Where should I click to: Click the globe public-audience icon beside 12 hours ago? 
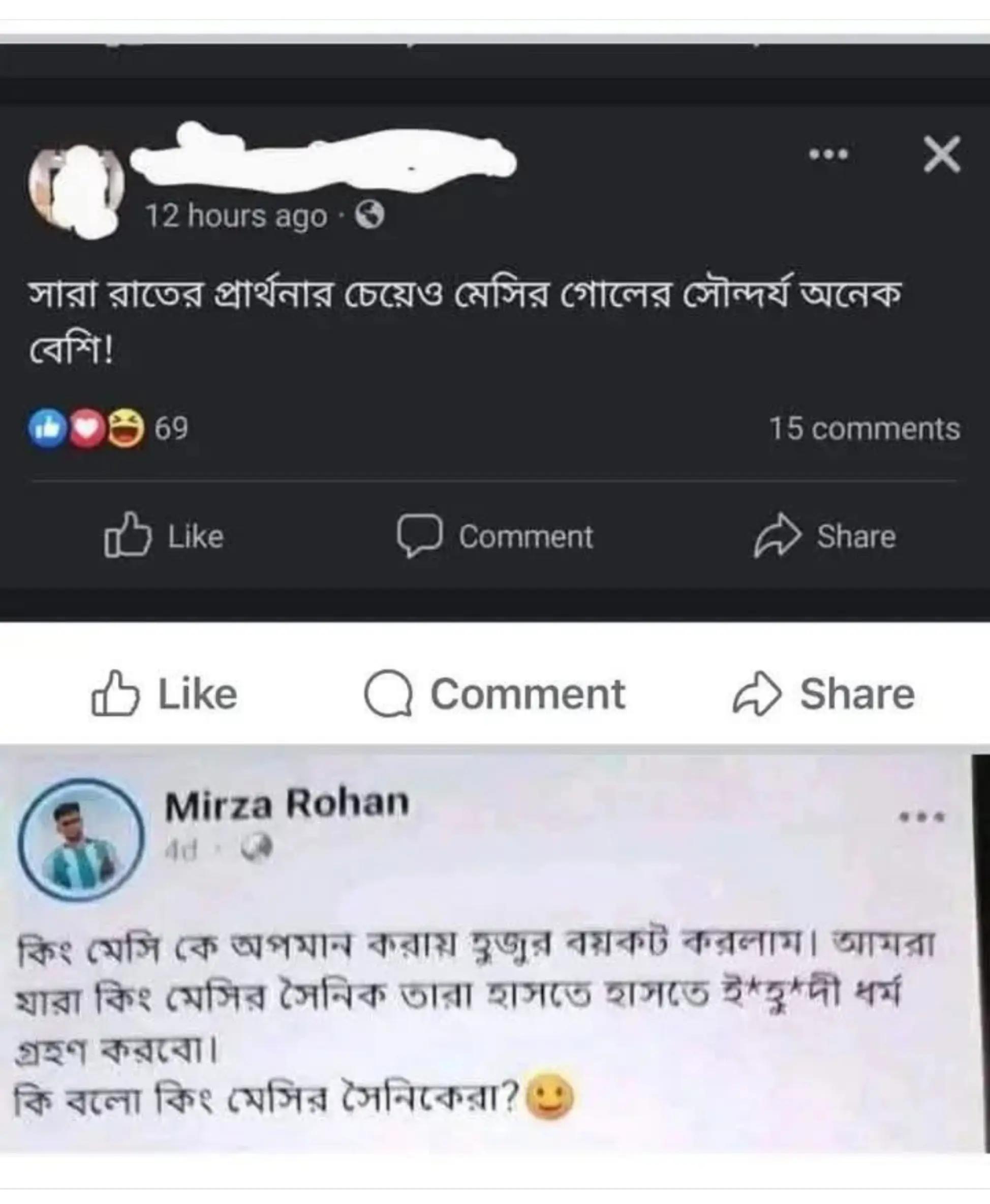coord(369,216)
